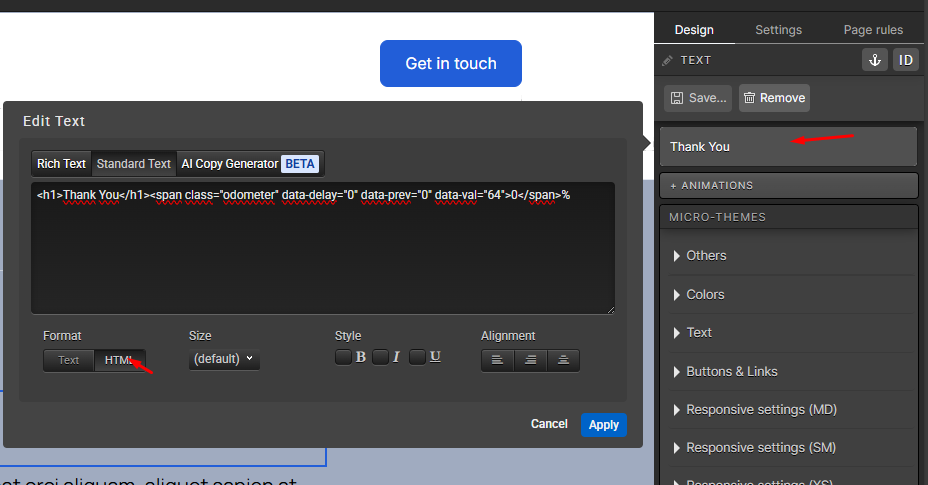Switch format to Text

click(x=69, y=360)
